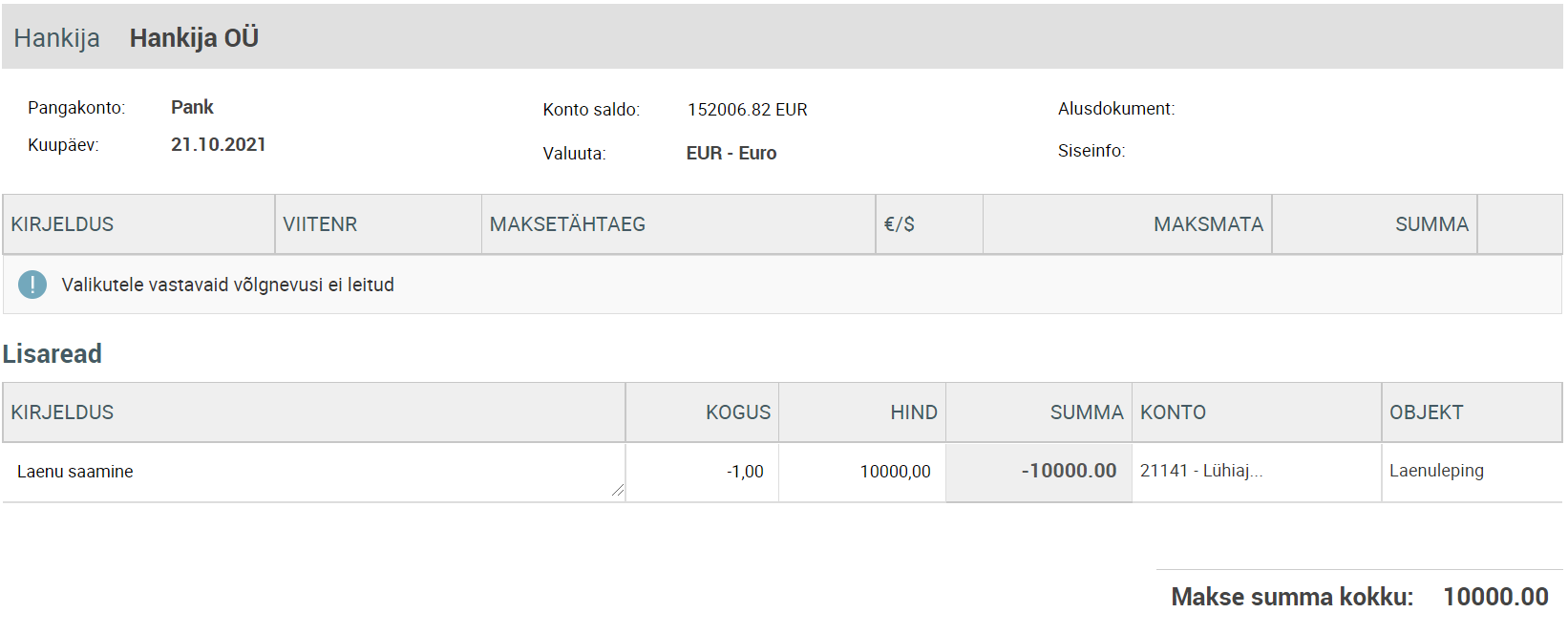This screenshot has width=1568, height=634.
Task: Click the KONTO column header in Lisaread
Action: (x=1173, y=412)
